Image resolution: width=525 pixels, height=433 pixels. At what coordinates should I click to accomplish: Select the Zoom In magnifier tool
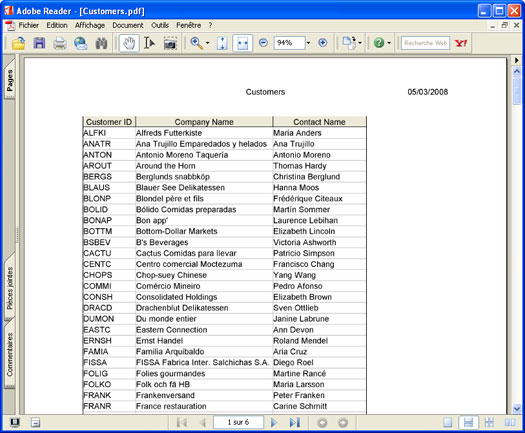[x=197, y=43]
